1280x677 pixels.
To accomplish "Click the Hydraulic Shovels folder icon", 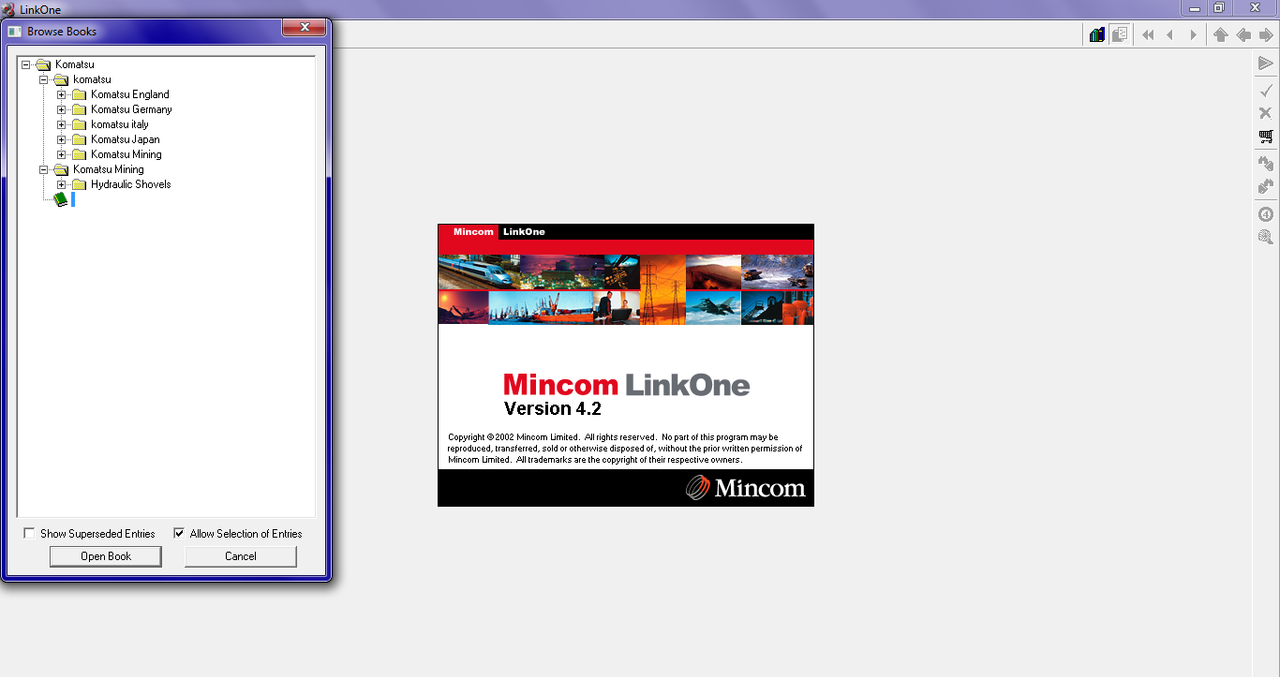I will click(79, 185).
